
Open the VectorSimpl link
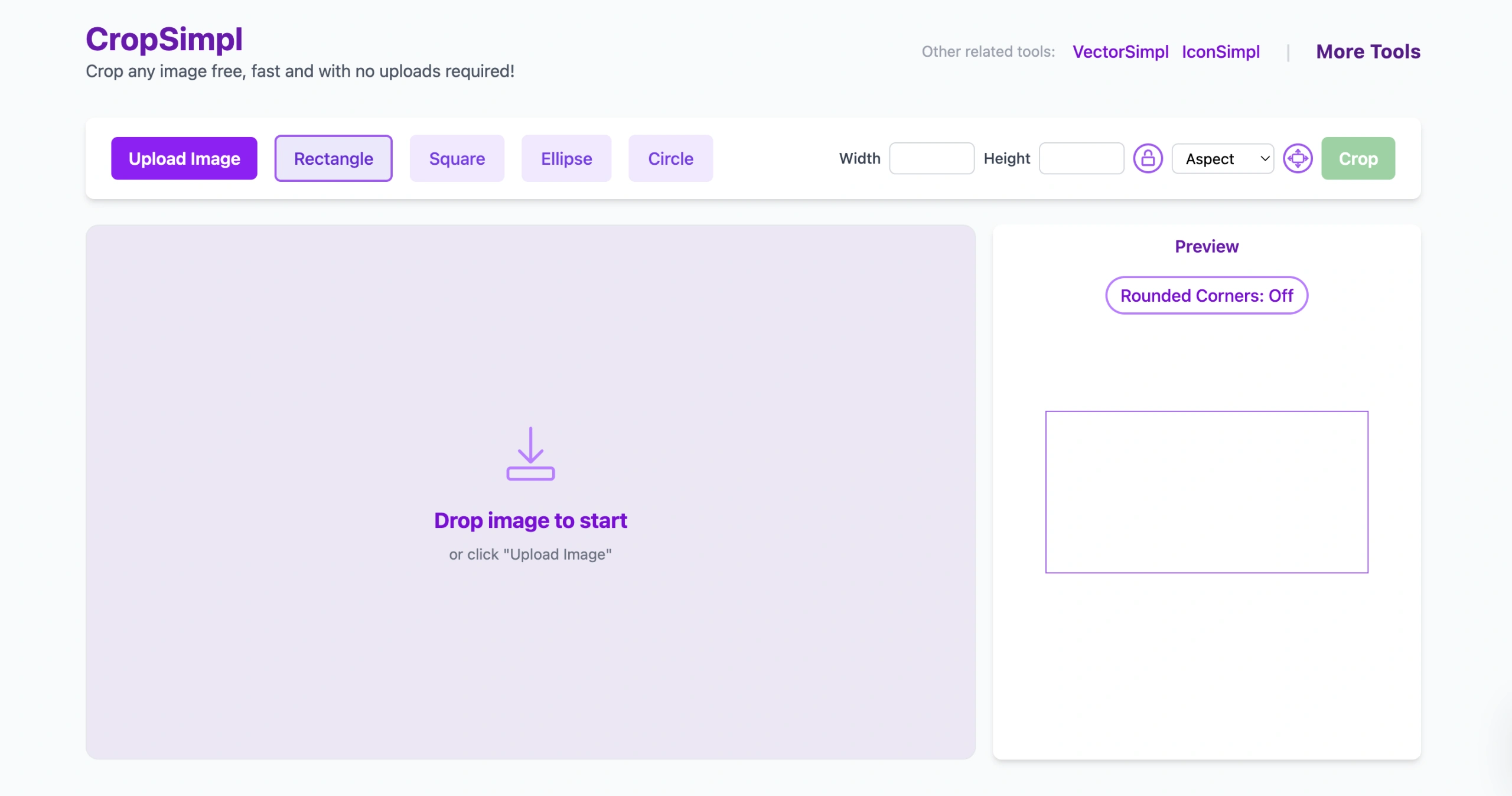pos(1120,52)
